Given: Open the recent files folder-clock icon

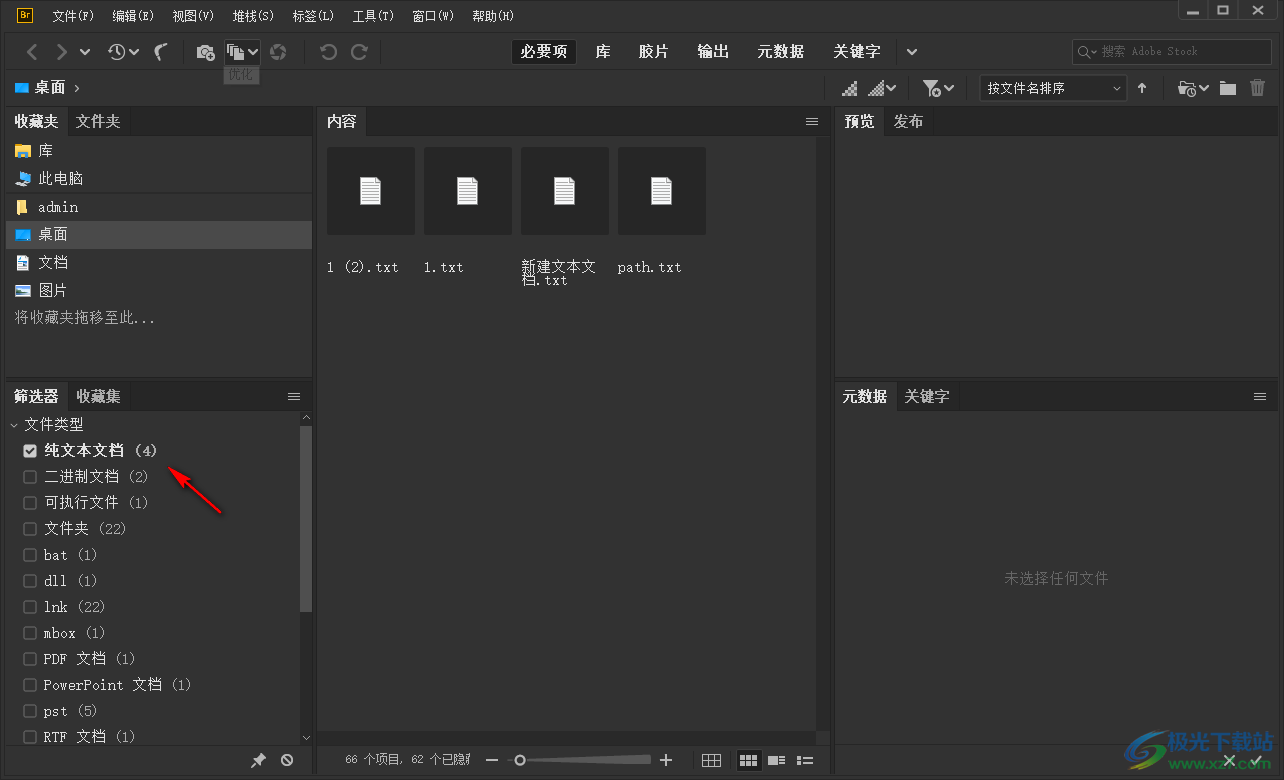Looking at the screenshot, I should (1187, 88).
